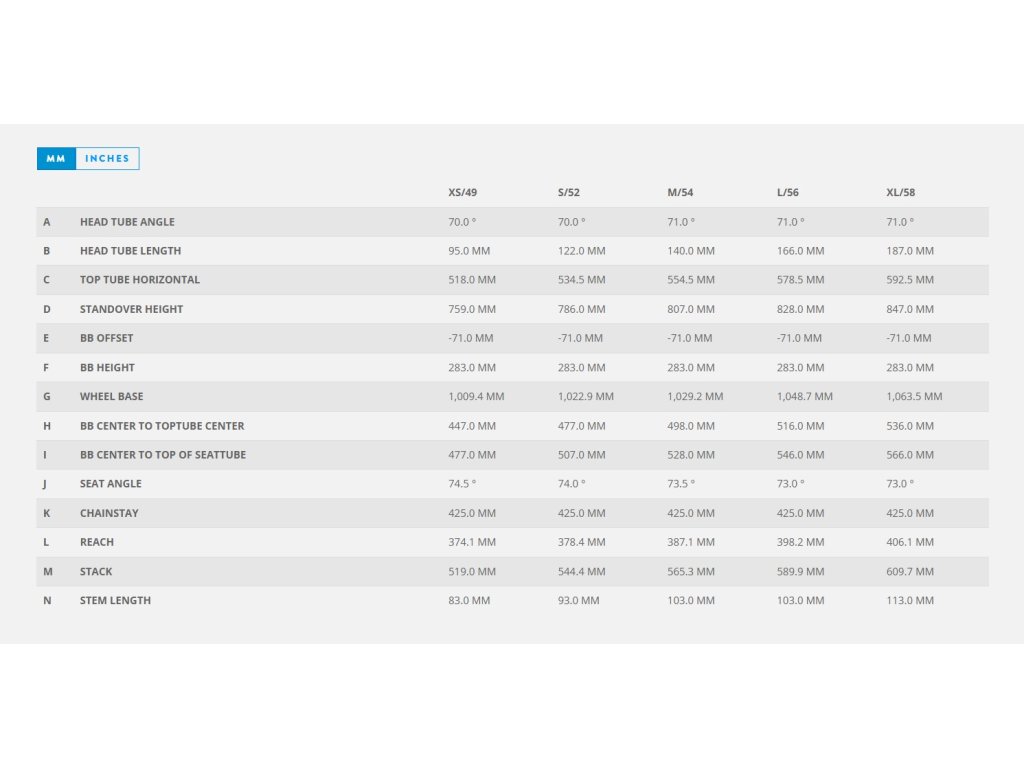This screenshot has height=768, width=1024.
Task: Select the 406.1 MM reach value
Action: click(910, 542)
